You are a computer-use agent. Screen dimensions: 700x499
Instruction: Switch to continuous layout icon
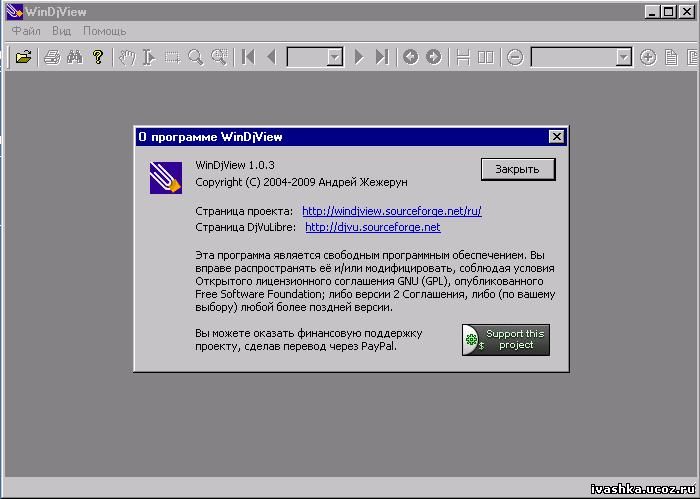[463, 57]
